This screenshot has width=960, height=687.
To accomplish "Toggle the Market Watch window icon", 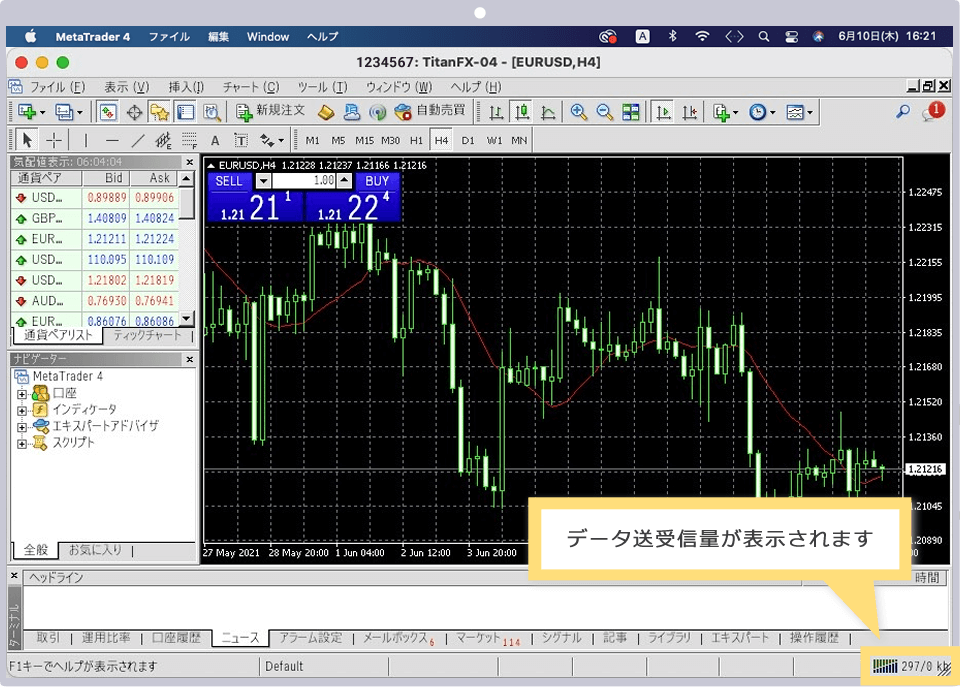I will (108, 112).
